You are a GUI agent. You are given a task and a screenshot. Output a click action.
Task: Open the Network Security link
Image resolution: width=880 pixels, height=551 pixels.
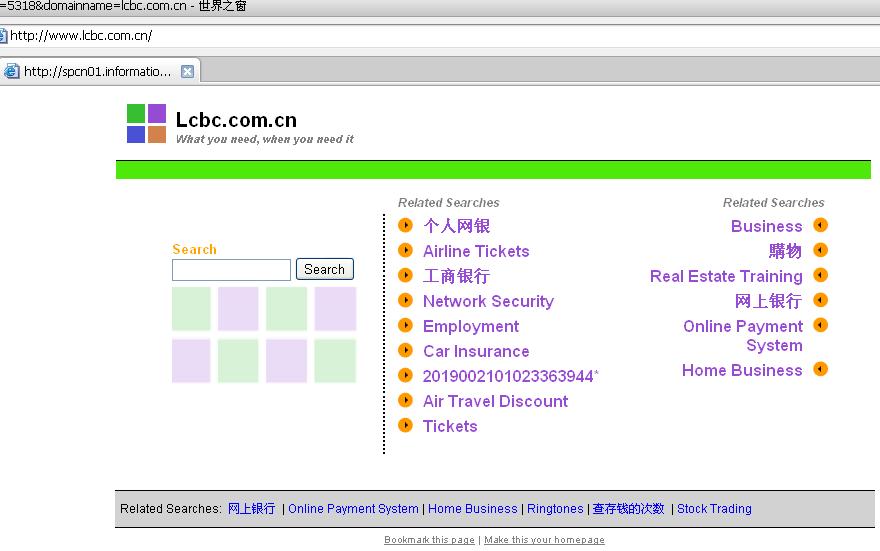pyautogui.click(x=488, y=301)
